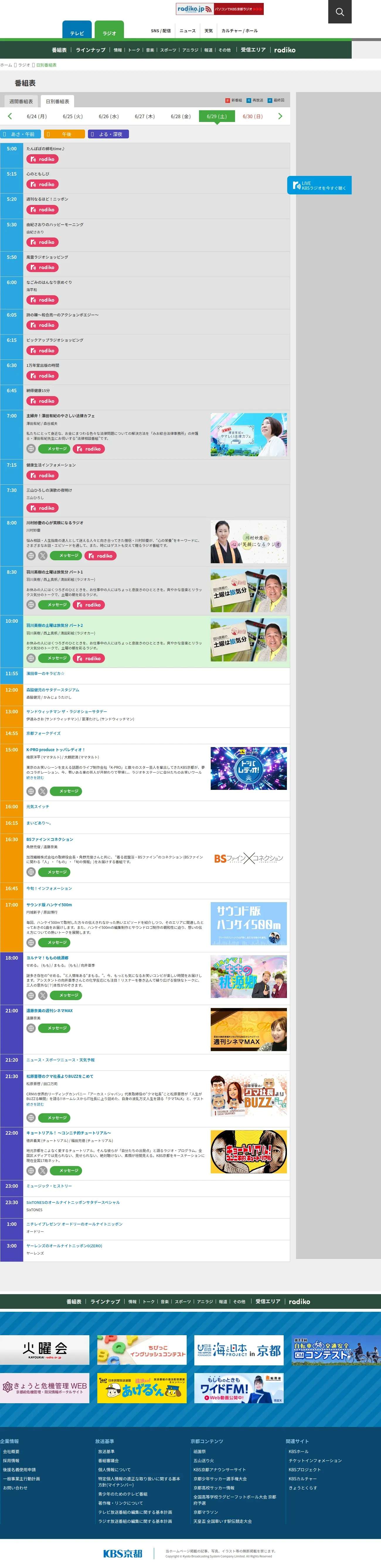The height and width of the screenshot is (1568, 381).
Task: Open website globe icon for 8:00 川村妙慶
Action: pyautogui.click(x=31, y=556)
